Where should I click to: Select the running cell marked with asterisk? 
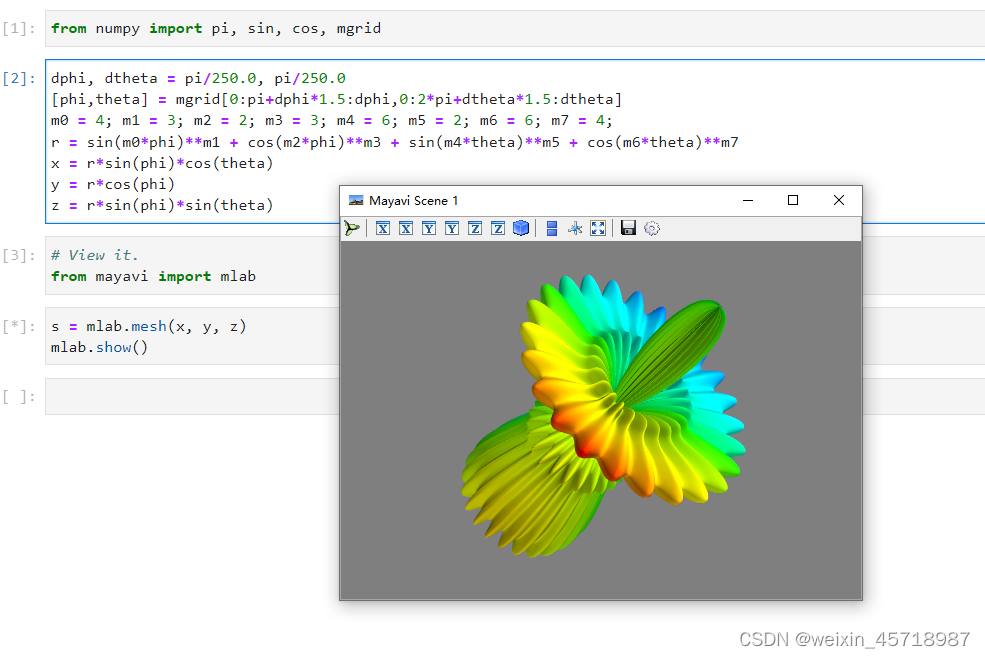[x=25, y=325]
